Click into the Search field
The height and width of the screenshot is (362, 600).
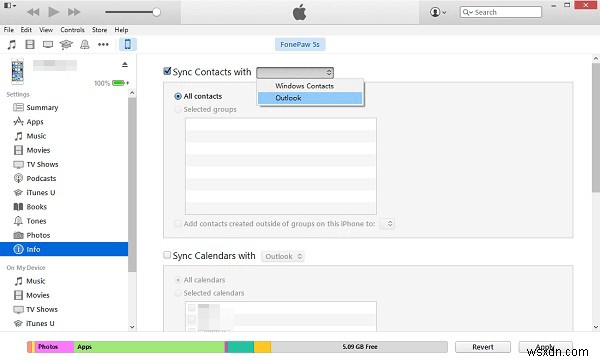tap(501, 12)
